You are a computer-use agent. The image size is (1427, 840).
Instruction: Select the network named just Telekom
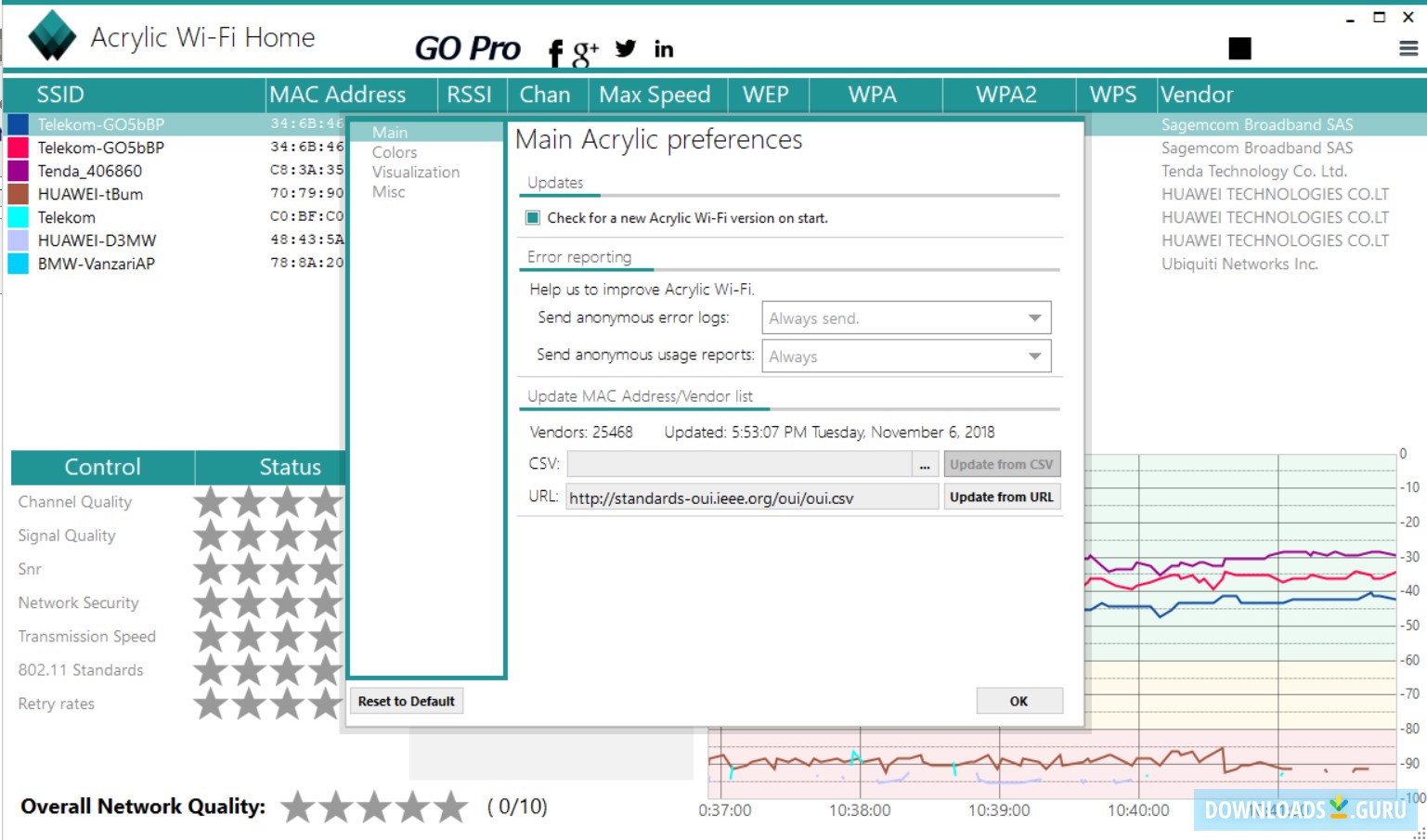point(67,217)
